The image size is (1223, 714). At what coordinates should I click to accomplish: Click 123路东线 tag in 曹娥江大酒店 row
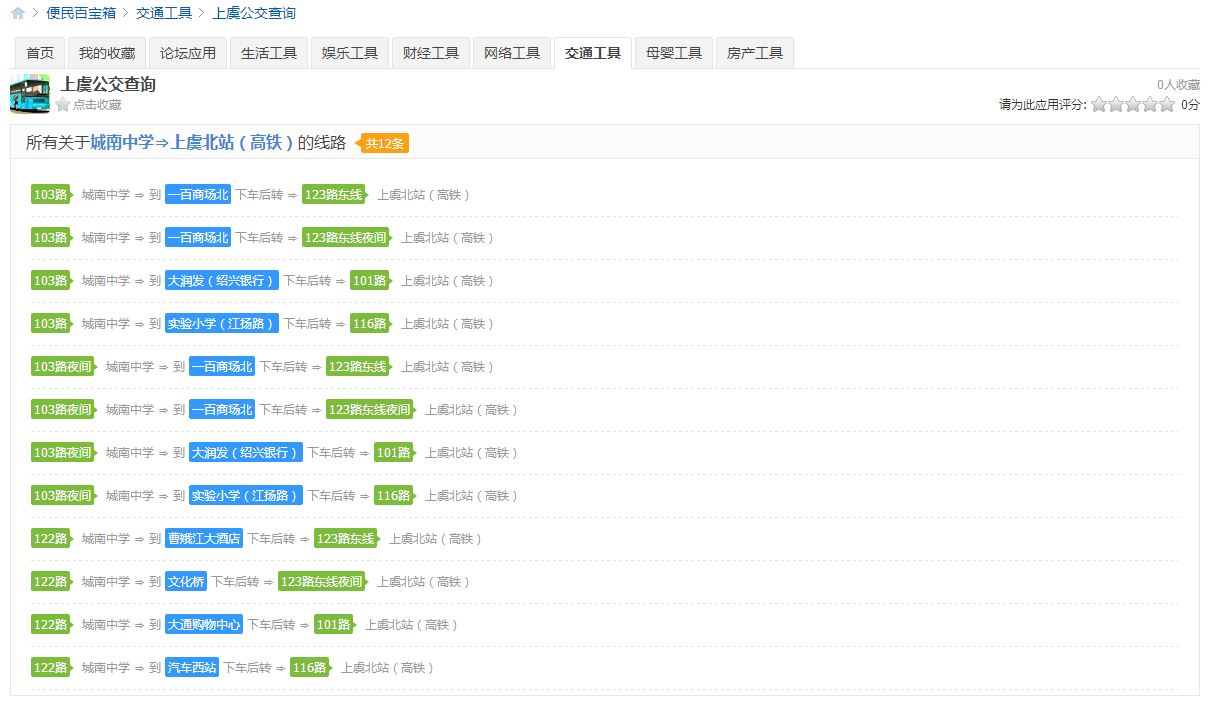pyautogui.click(x=346, y=539)
